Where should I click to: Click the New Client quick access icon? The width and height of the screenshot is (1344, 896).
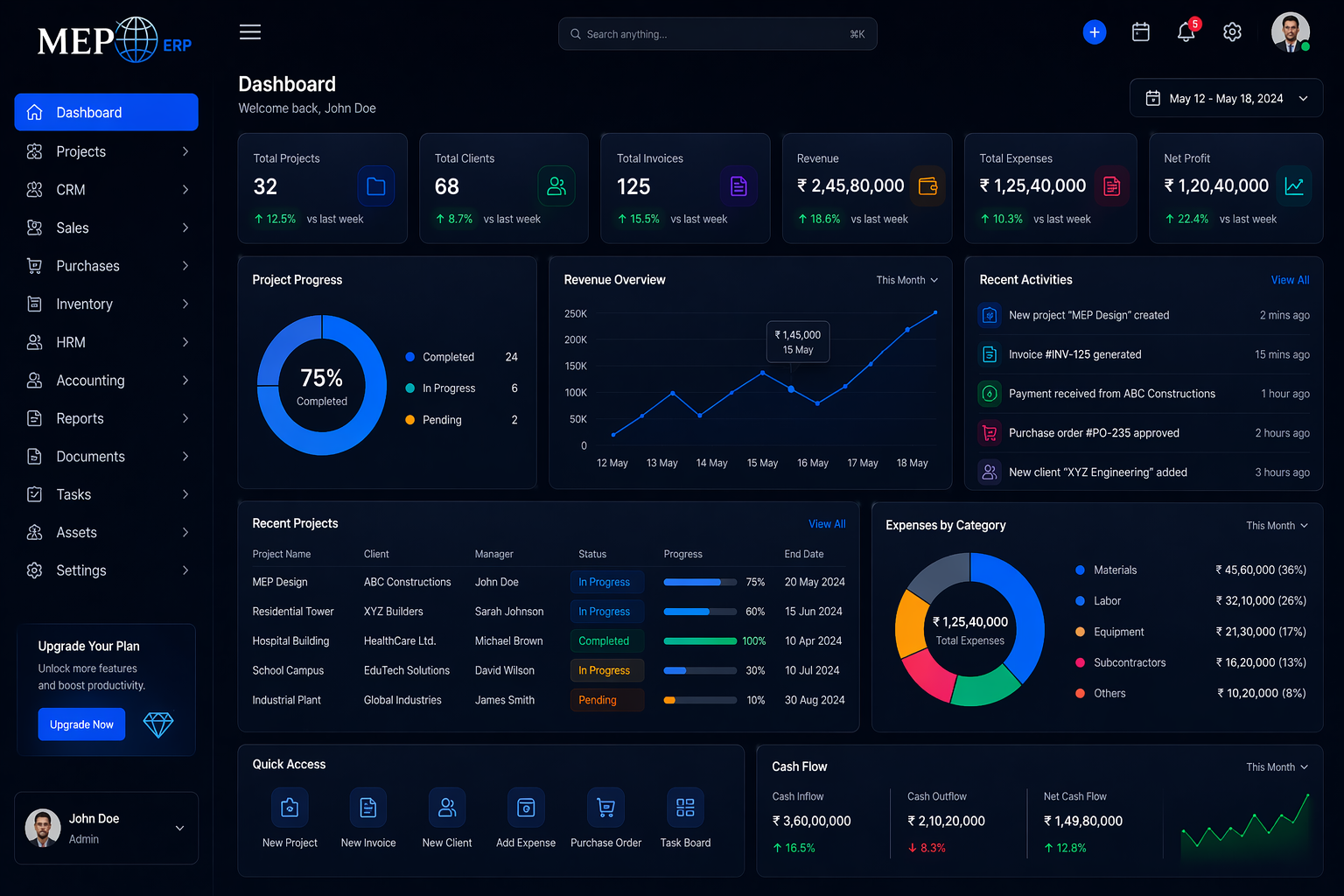click(x=447, y=808)
